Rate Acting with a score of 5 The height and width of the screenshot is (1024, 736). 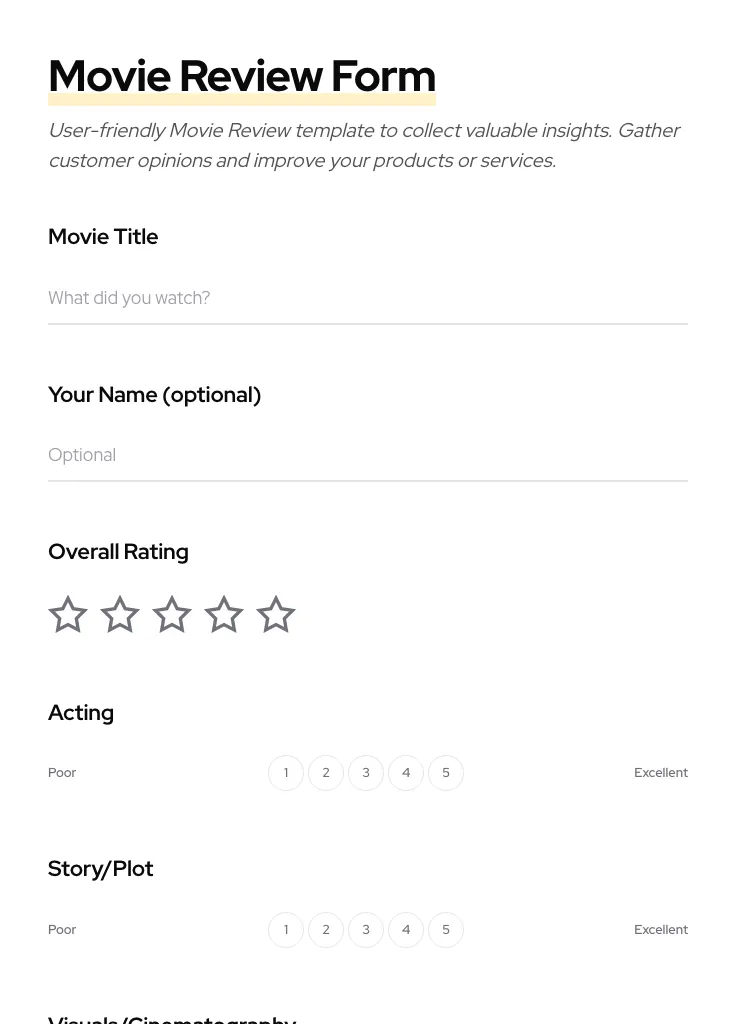pyautogui.click(x=446, y=772)
